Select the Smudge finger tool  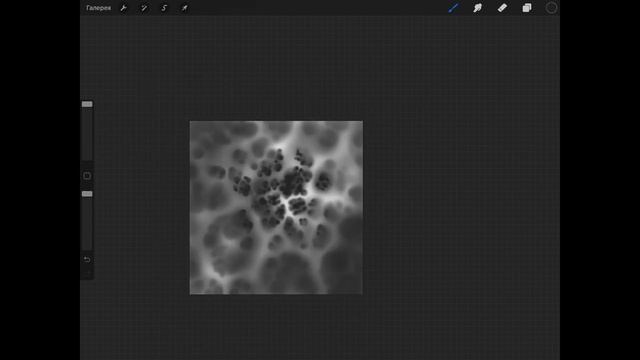478,8
